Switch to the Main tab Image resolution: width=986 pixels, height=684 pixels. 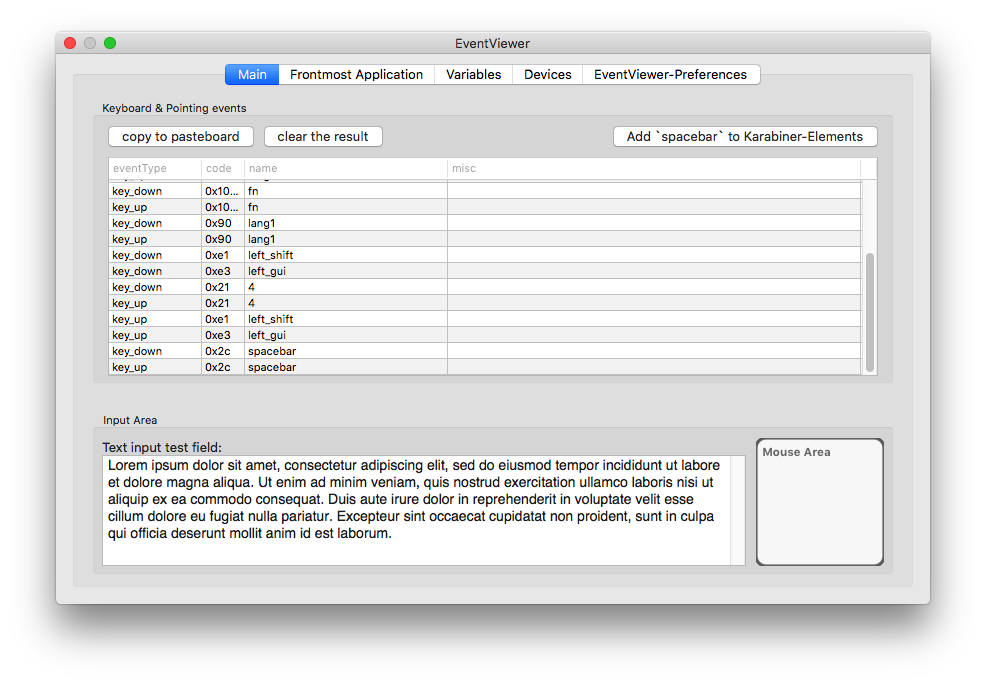coord(252,74)
